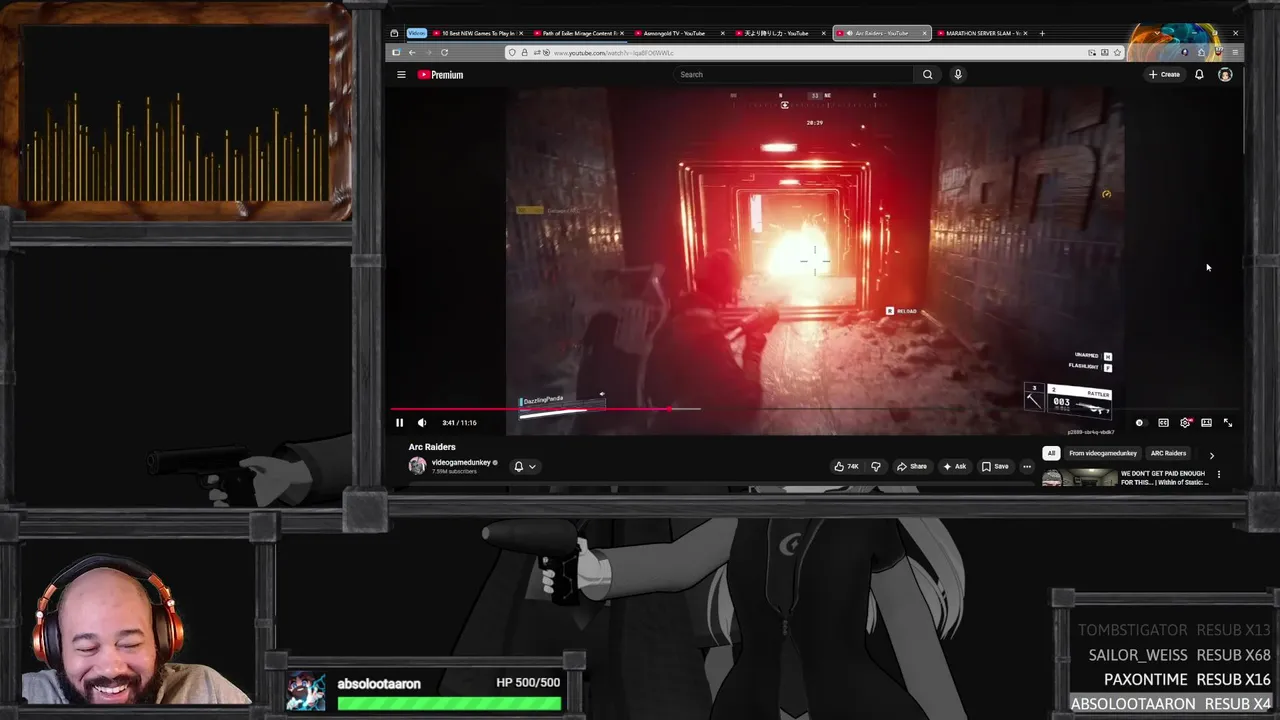1280x720 pixels.
Task: Click the browser address bar URL
Action: pos(613,52)
